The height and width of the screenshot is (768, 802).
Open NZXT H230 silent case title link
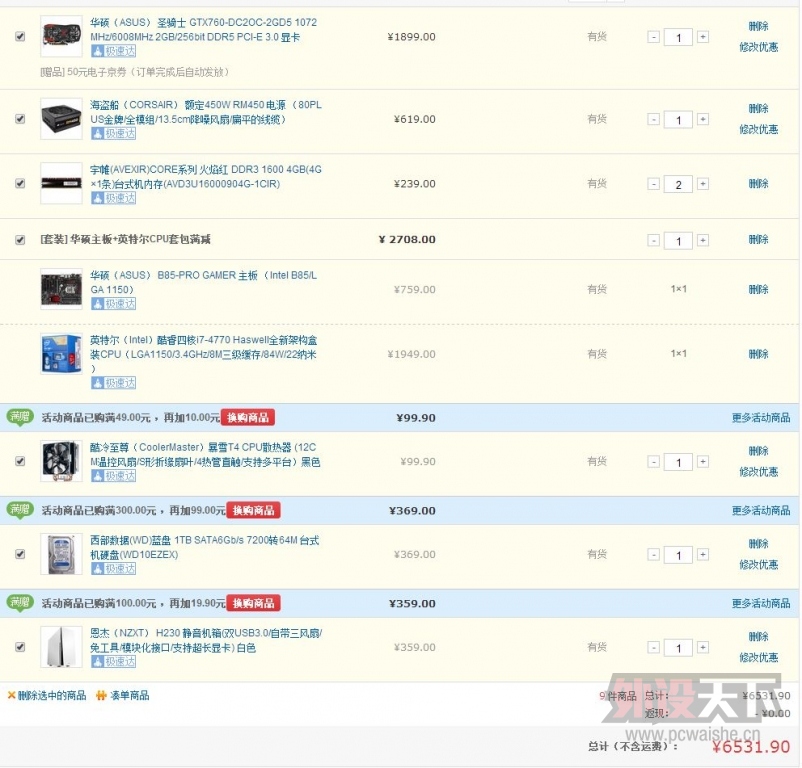(x=206, y=640)
